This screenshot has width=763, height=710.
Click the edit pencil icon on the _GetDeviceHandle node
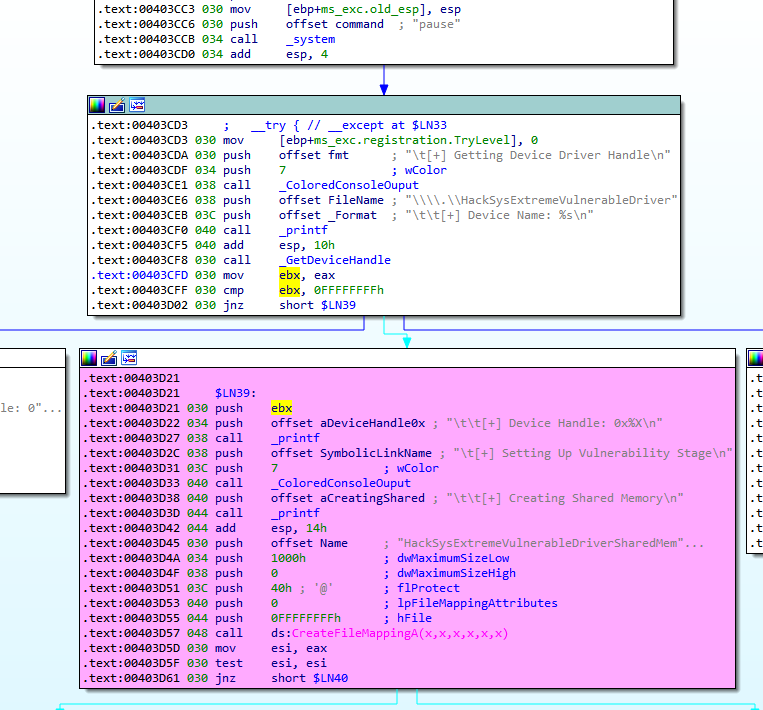click(117, 105)
